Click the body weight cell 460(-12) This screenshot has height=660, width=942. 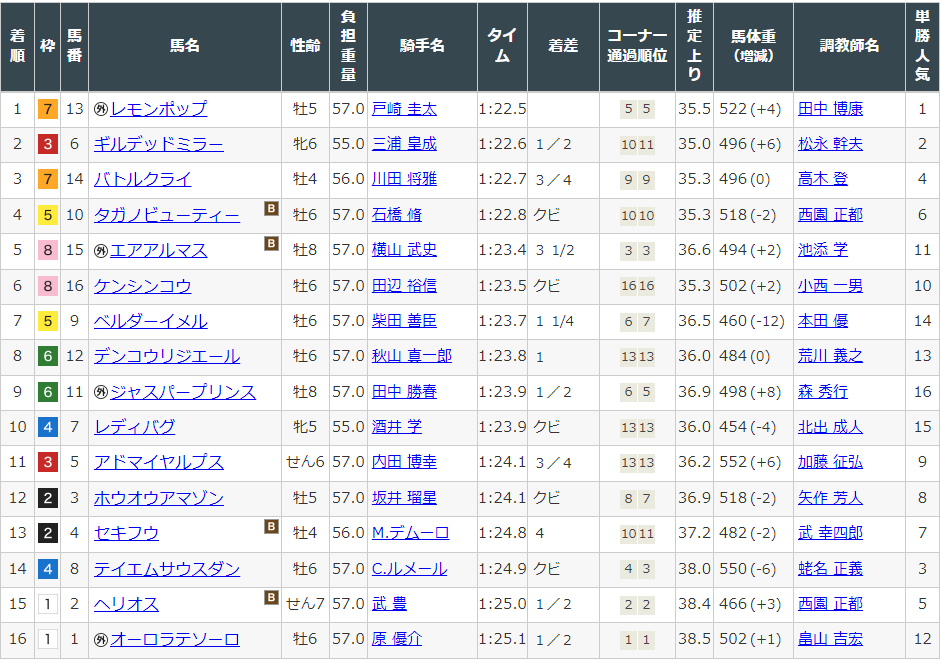(752, 321)
